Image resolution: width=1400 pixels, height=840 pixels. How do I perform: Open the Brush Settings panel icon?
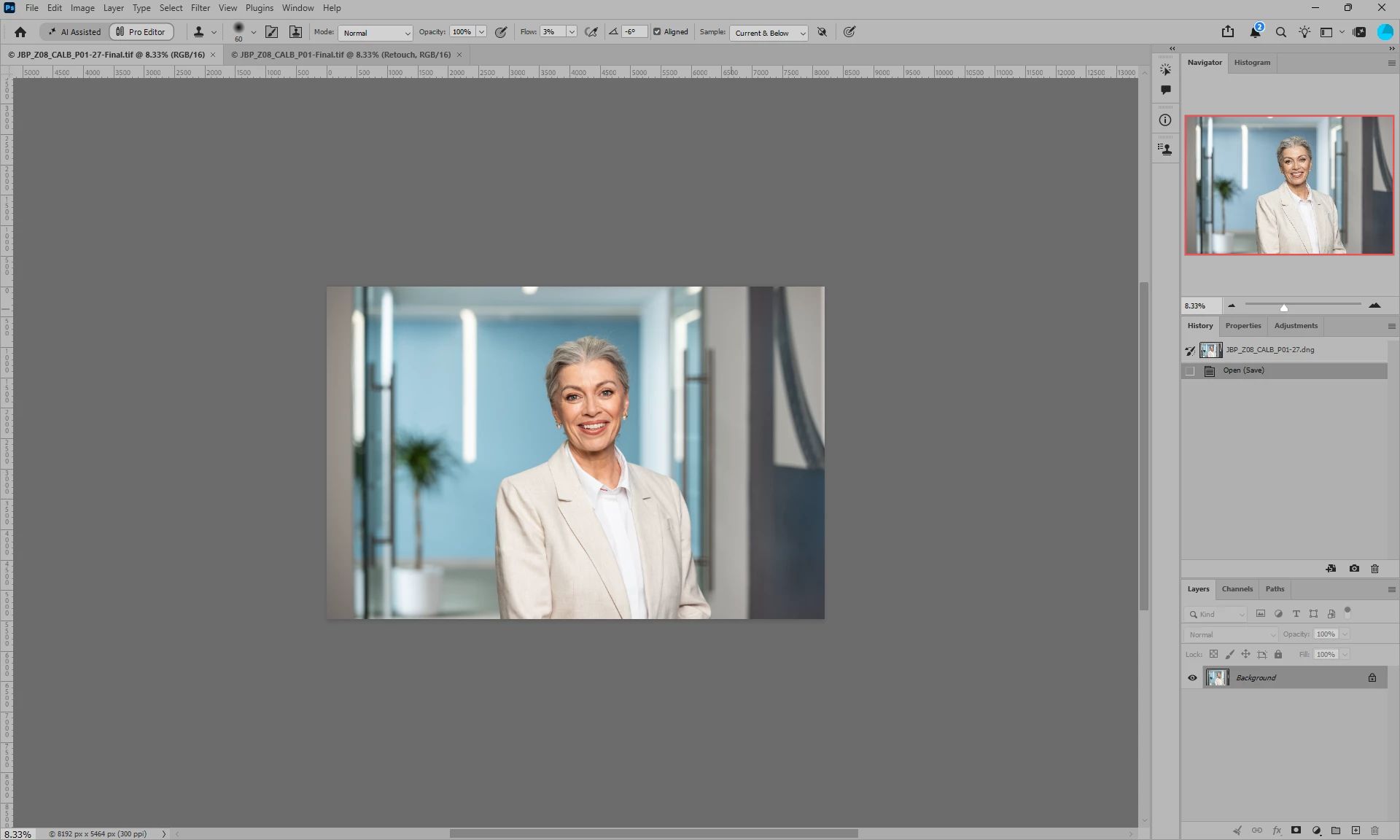pos(271,32)
